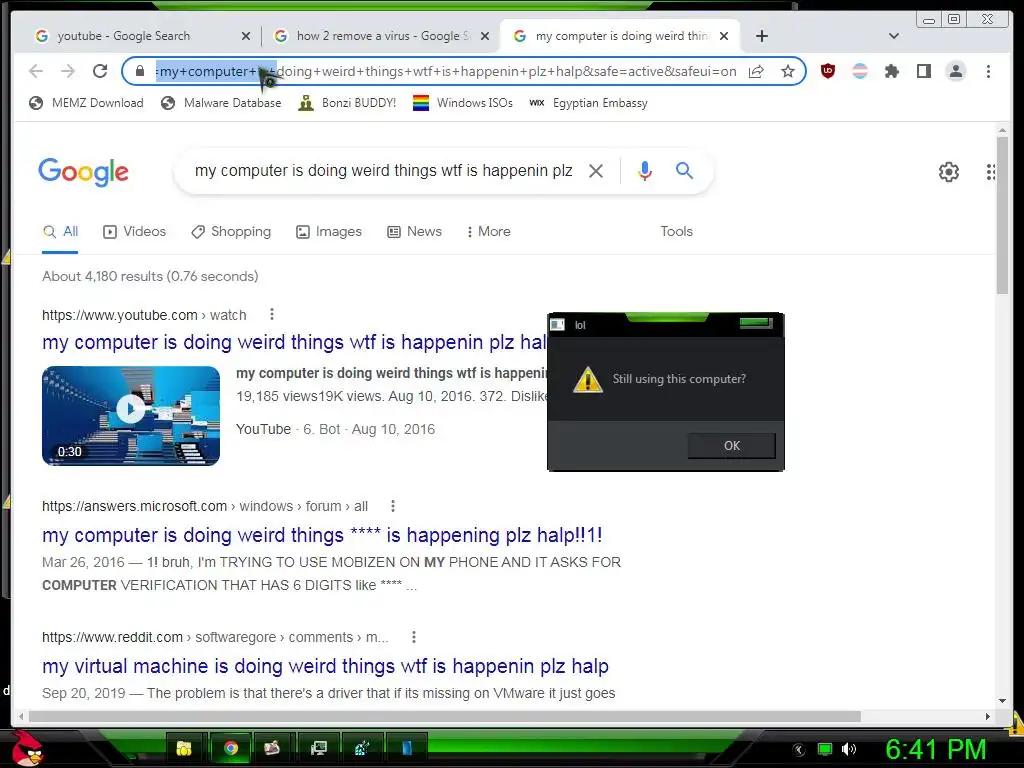This screenshot has height=768, width=1024.
Task: Select the All results tab
Action: [60, 231]
